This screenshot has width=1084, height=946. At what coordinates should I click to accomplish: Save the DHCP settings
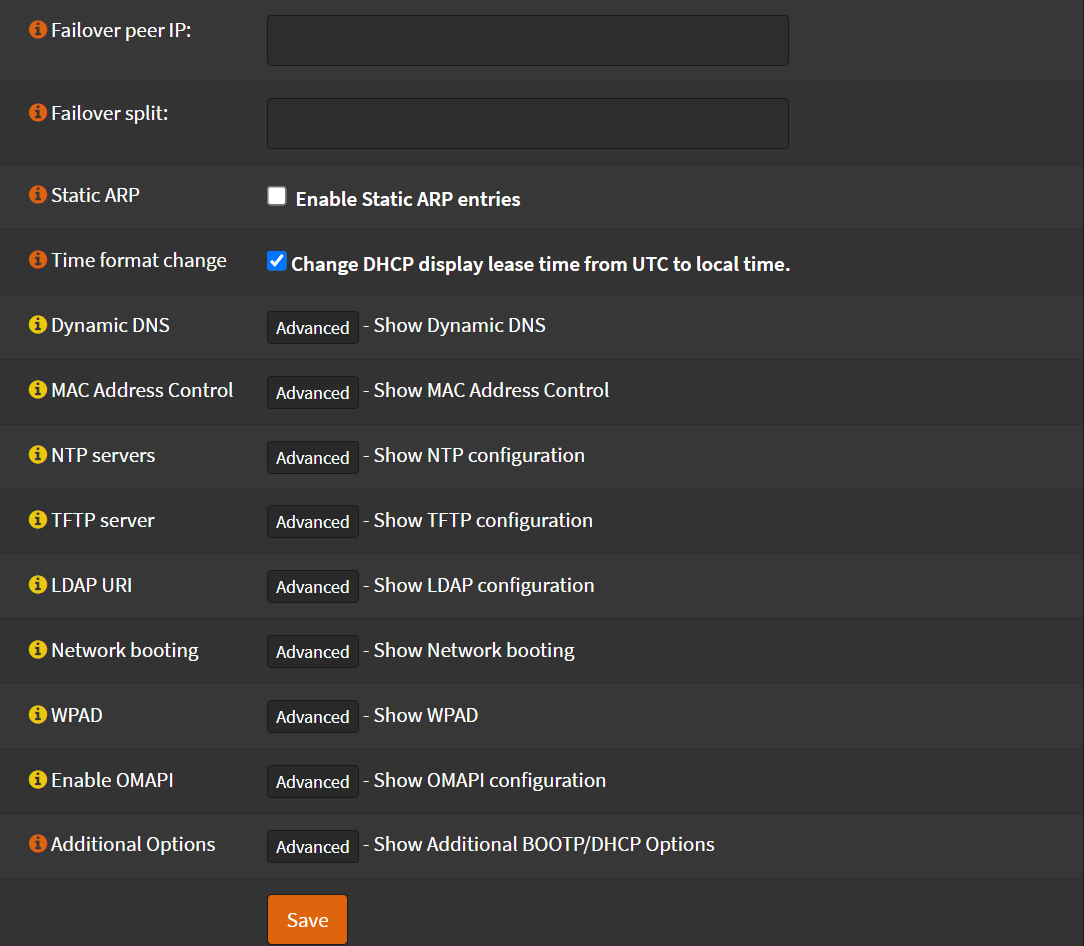tap(307, 920)
